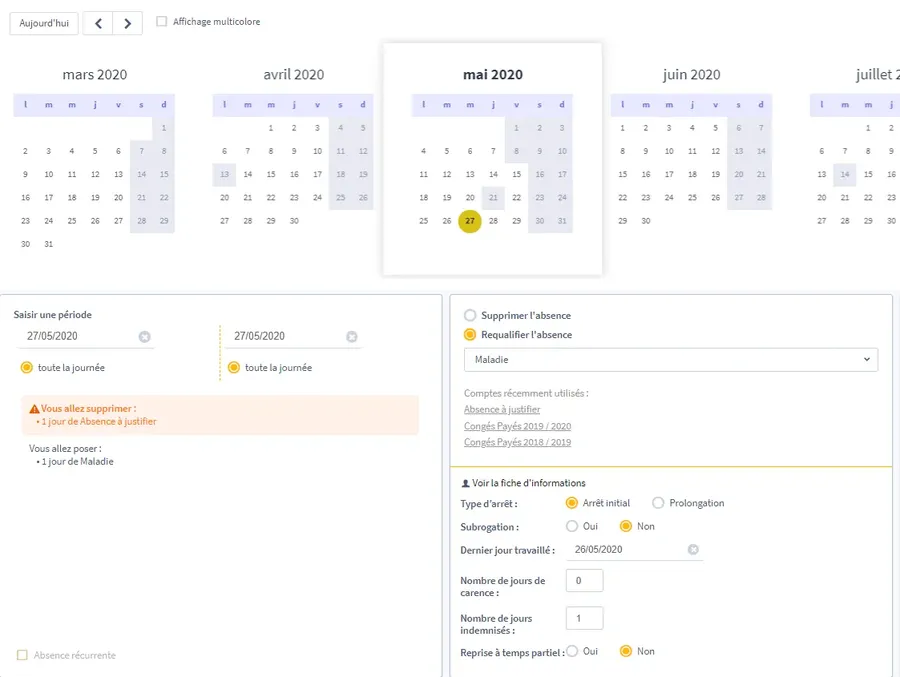This screenshot has width=900, height=677.
Task: Set Subrogation to Oui
Action: coord(572,526)
